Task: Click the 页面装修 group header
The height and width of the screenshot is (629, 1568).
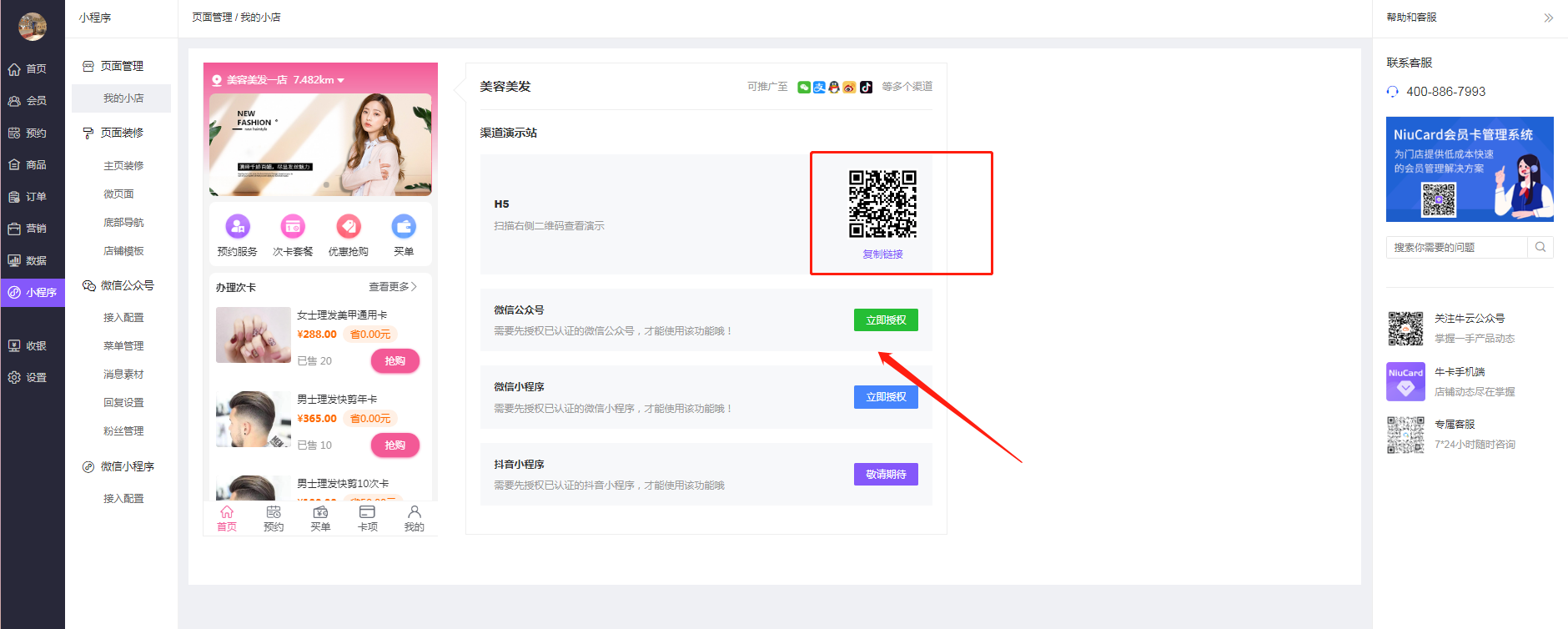Action: [113, 133]
